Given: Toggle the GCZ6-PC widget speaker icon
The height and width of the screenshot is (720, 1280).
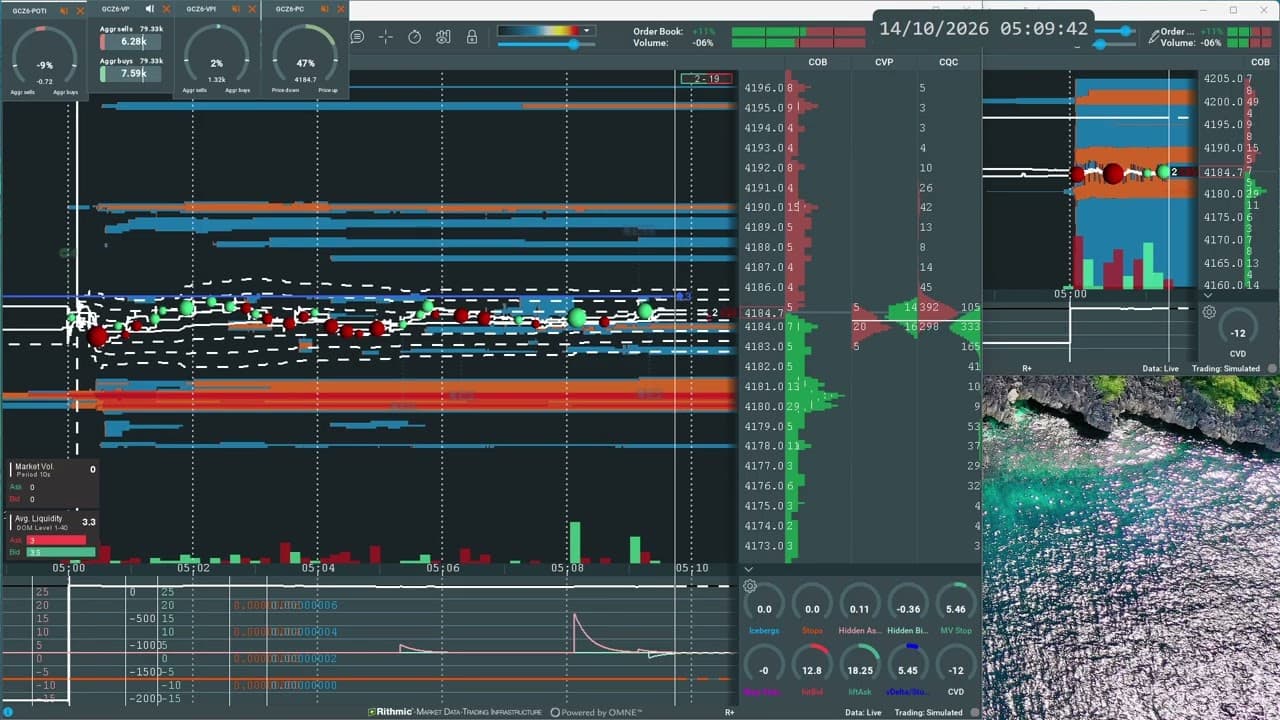Looking at the screenshot, I should 324,9.
